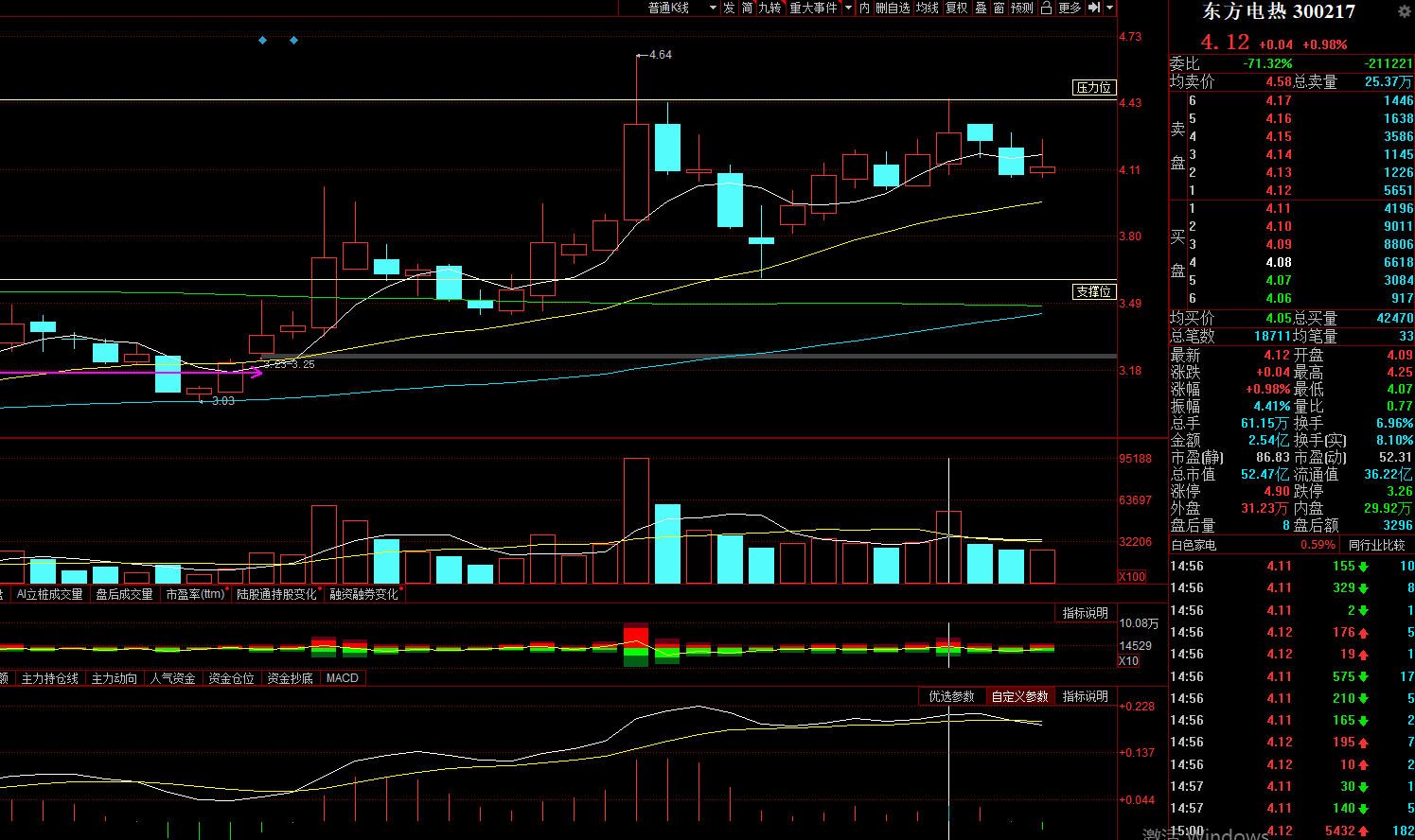This screenshot has height=840, width=1415.
Task: Expand the 重大事件 dropdown arrow
Action: pos(849,8)
